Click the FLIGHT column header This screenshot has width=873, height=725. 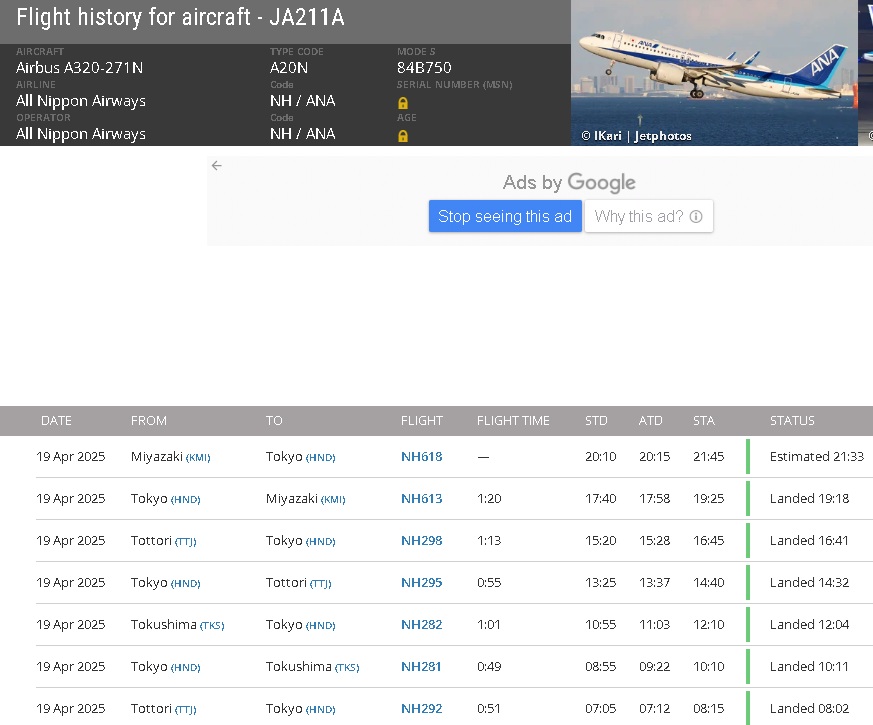422,421
